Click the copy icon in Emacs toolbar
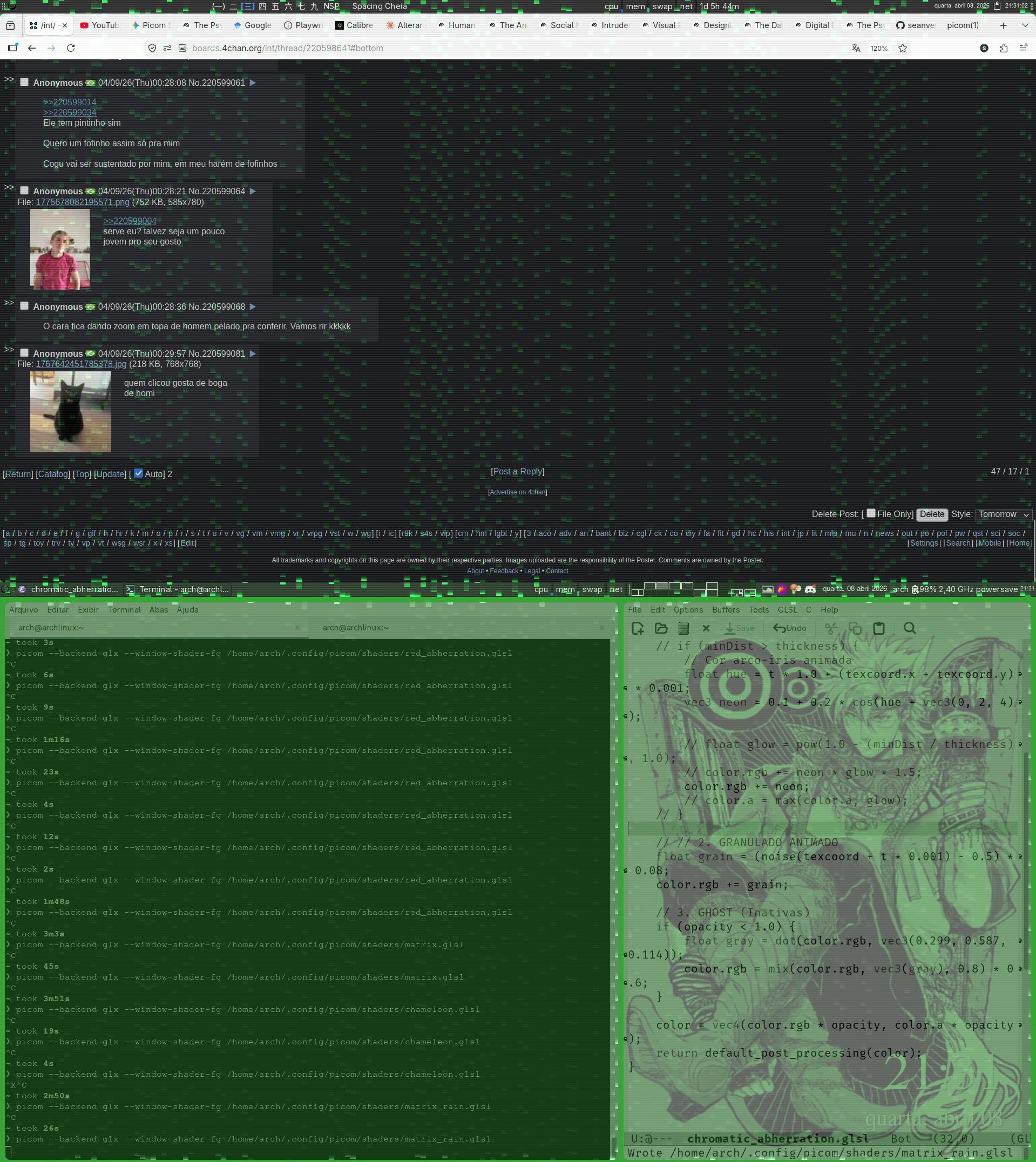The width and height of the screenshot is (1036, 1162). (855, 628)
